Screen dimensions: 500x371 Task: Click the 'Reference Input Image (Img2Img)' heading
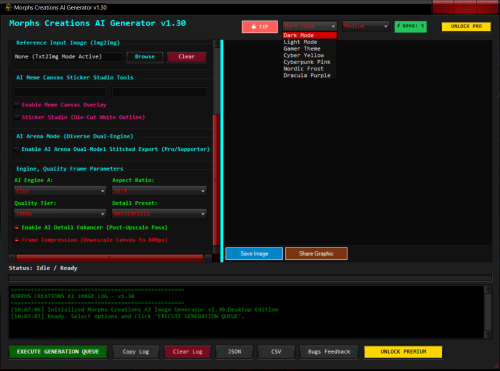coord(68,43)
